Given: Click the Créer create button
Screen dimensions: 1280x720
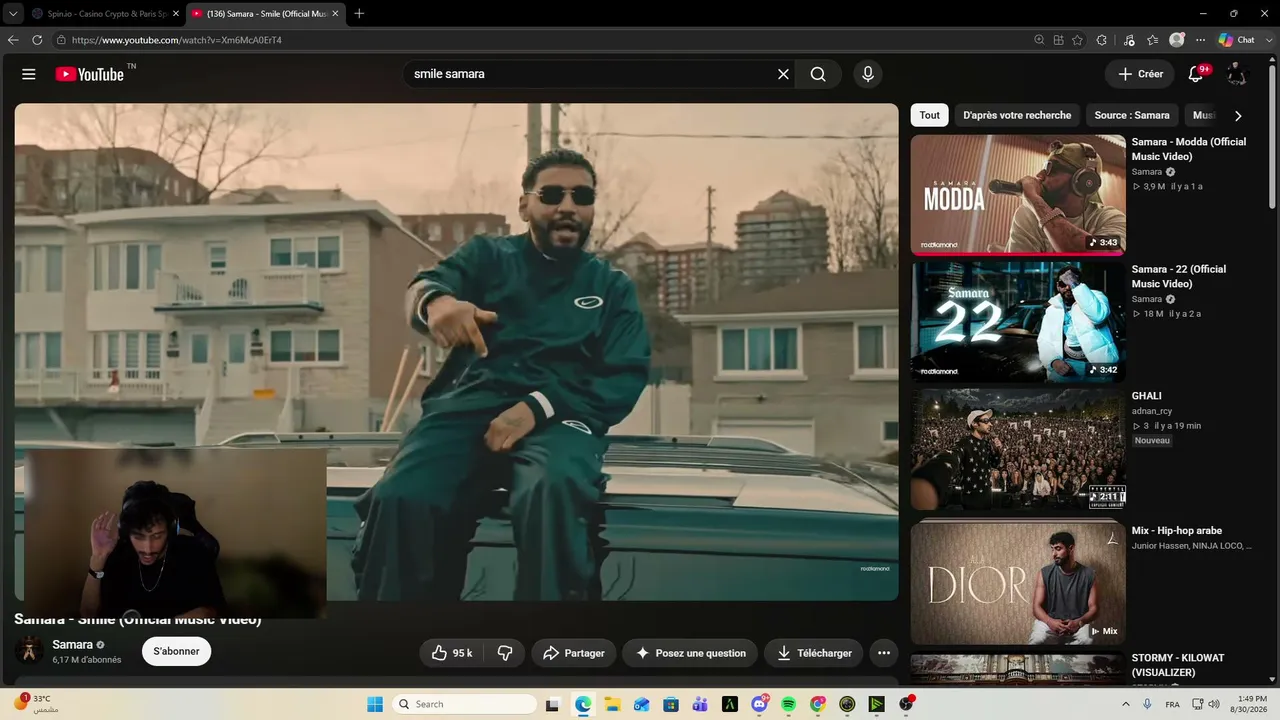Looking at the screenshot, I should [x=1140, y=74].
